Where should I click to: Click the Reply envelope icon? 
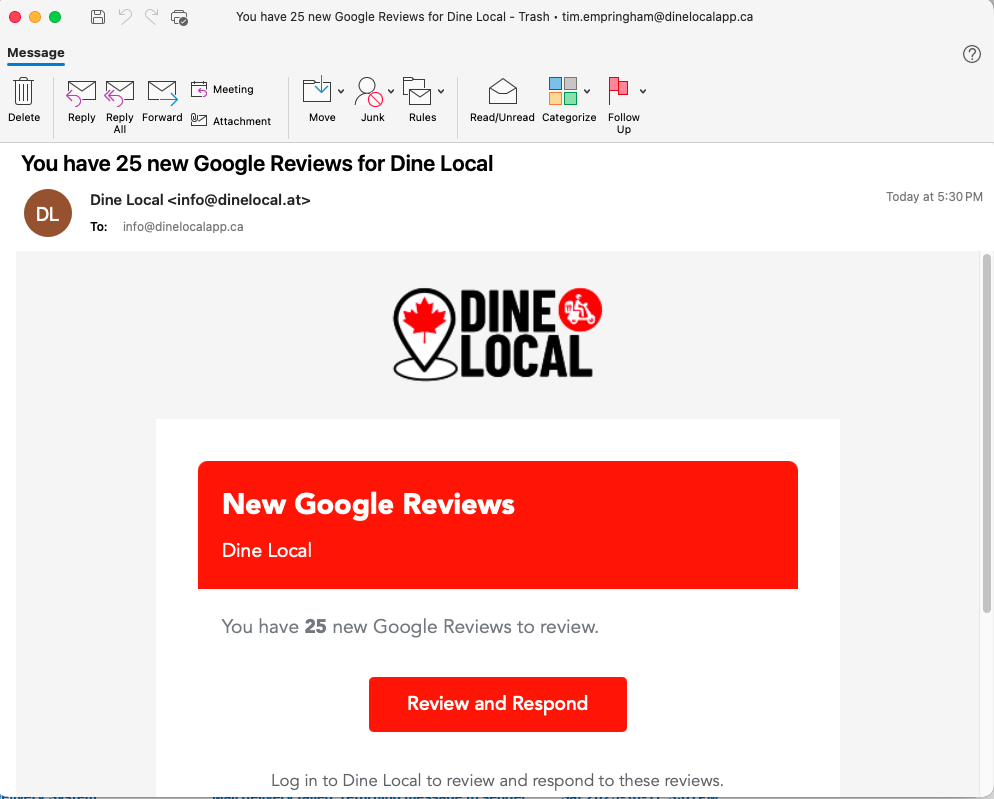pyautogui.click(x=81, y=93)
